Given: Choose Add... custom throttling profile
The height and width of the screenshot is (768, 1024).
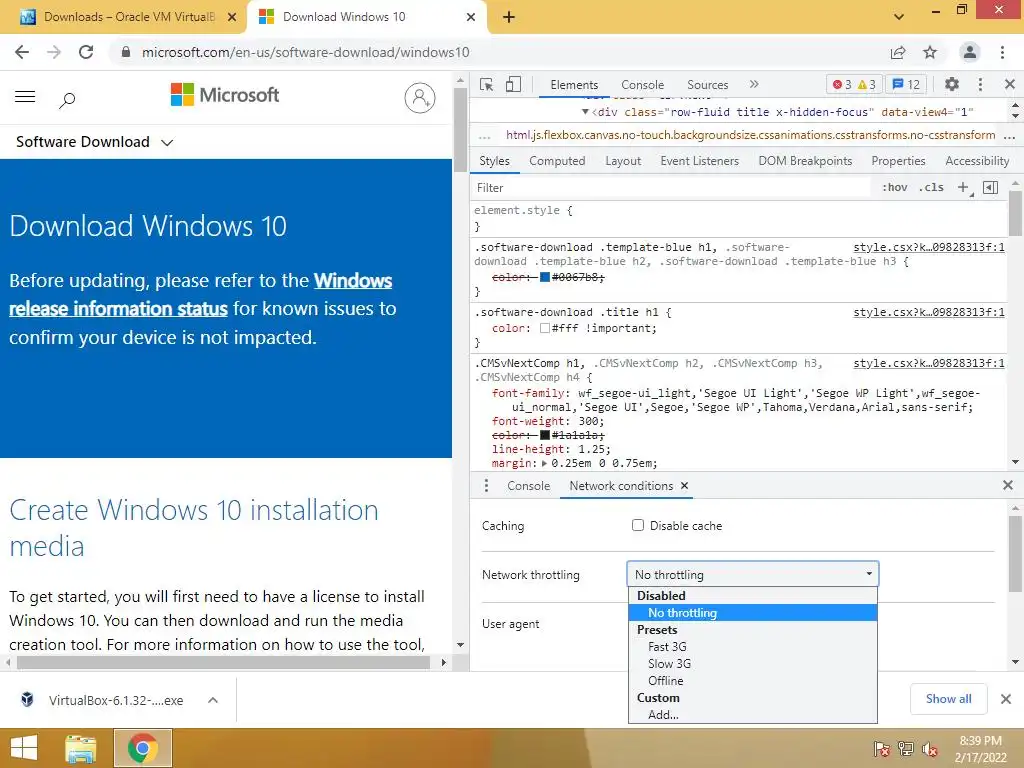Looking at the screenshot, I should coord(752,714).
